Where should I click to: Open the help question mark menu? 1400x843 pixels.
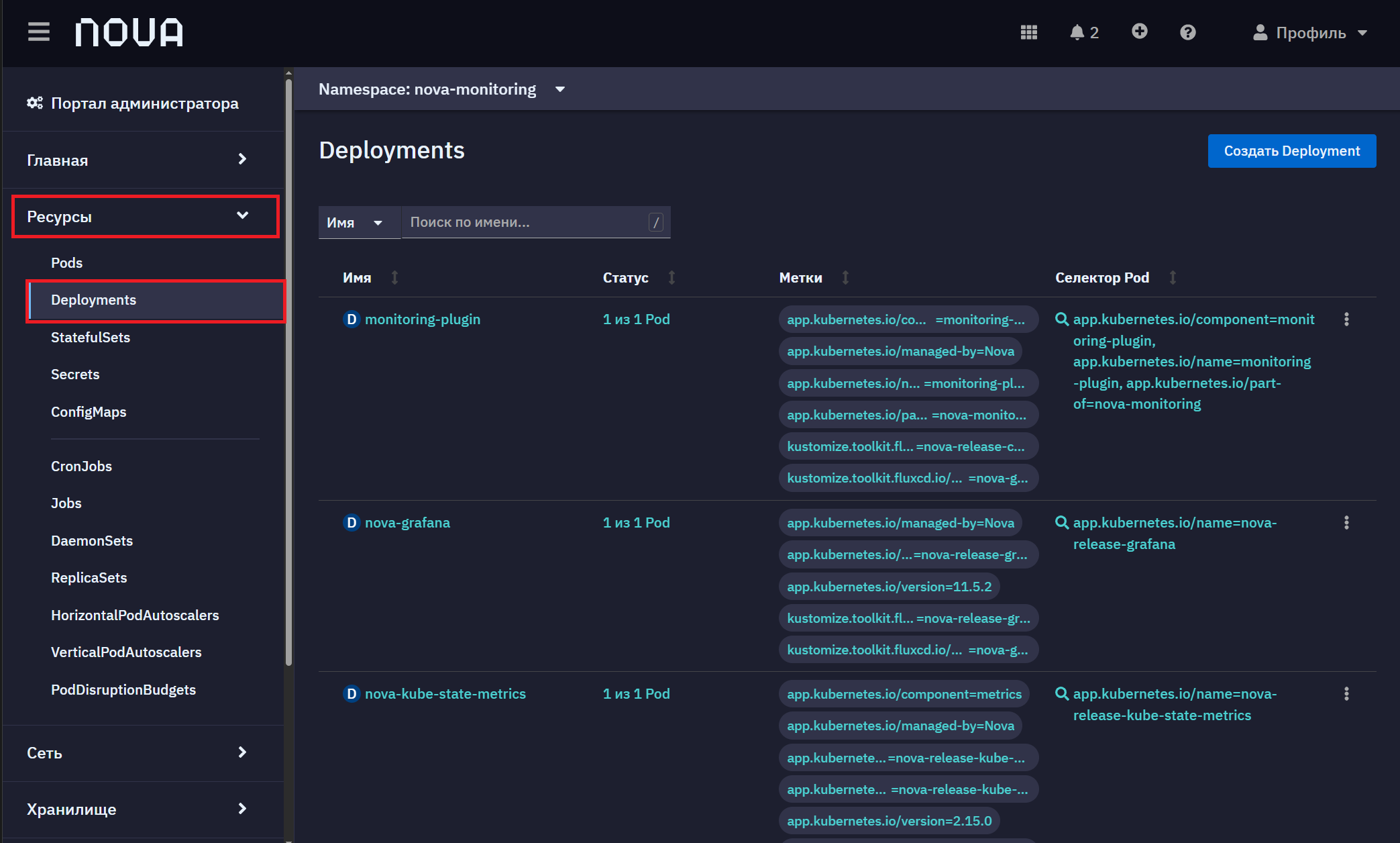point(1187,32)
